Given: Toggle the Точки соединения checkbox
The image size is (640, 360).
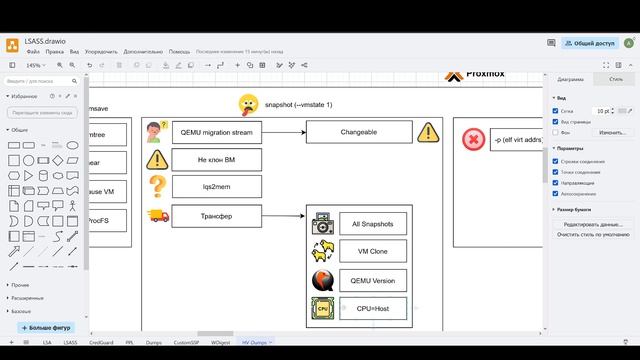Looking at the screenshot, I should tap(555, 172).
